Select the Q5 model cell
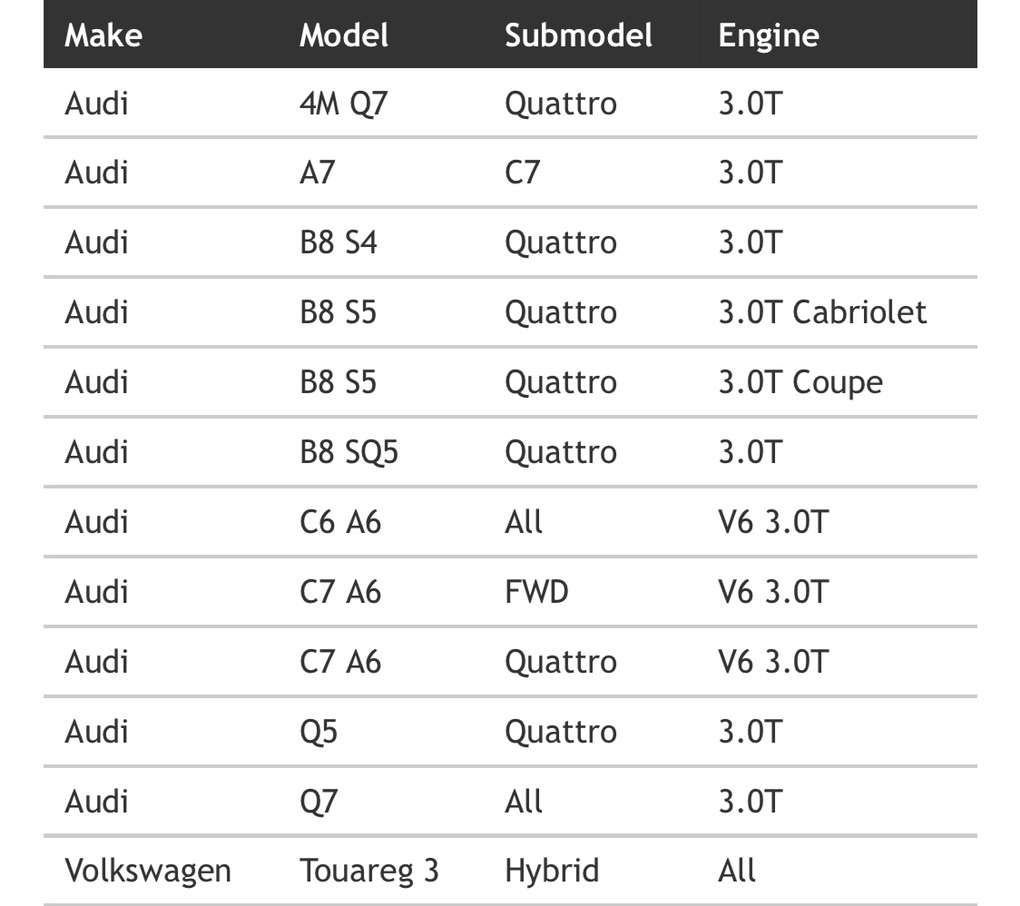The width and height of the screenshot is (1020, 906). tap(319, 732)
